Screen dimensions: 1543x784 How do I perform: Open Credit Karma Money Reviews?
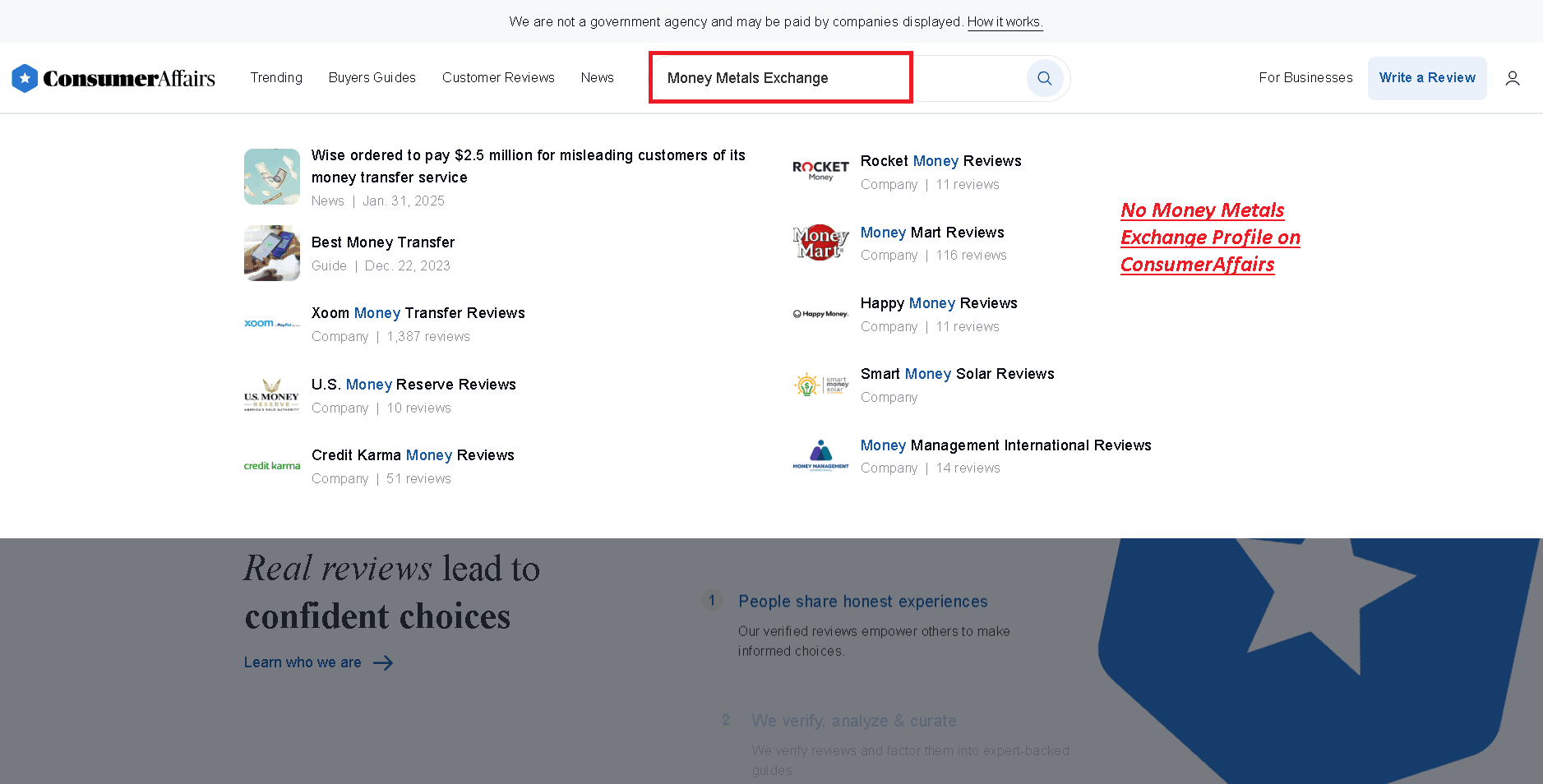[x=413, y=455]
